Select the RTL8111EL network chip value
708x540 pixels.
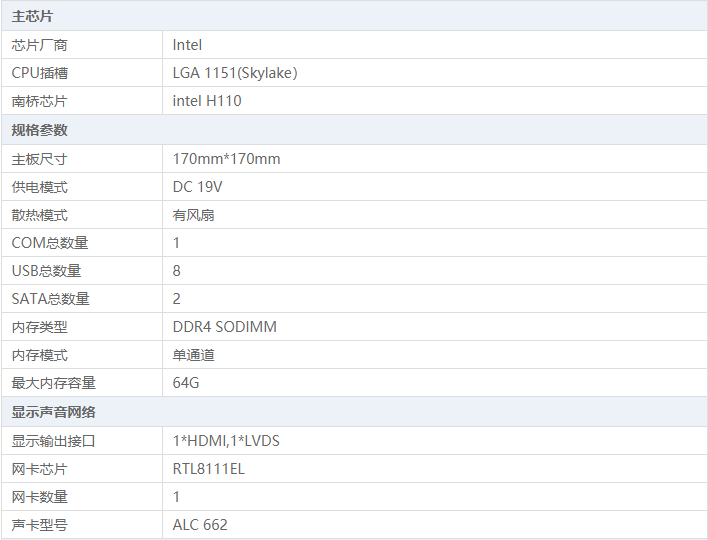pos(208,469)
